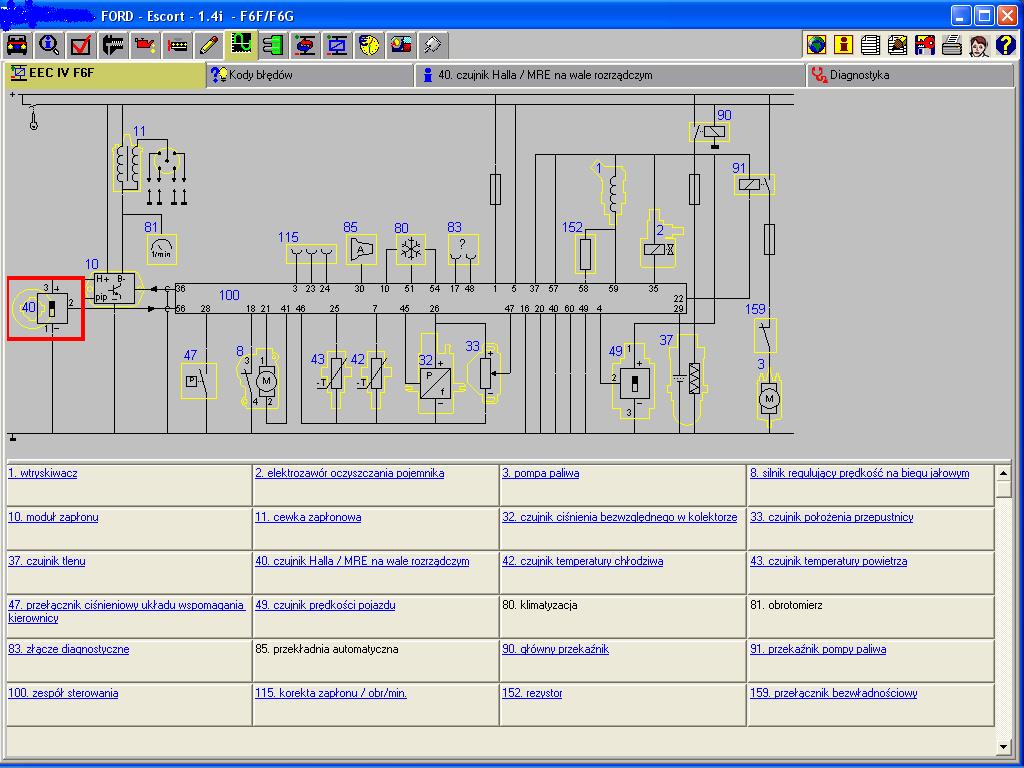This screenshot has width=1024, height=768.
Task: Open the Diagnostyka tab
Action: [x=858, y=75]
